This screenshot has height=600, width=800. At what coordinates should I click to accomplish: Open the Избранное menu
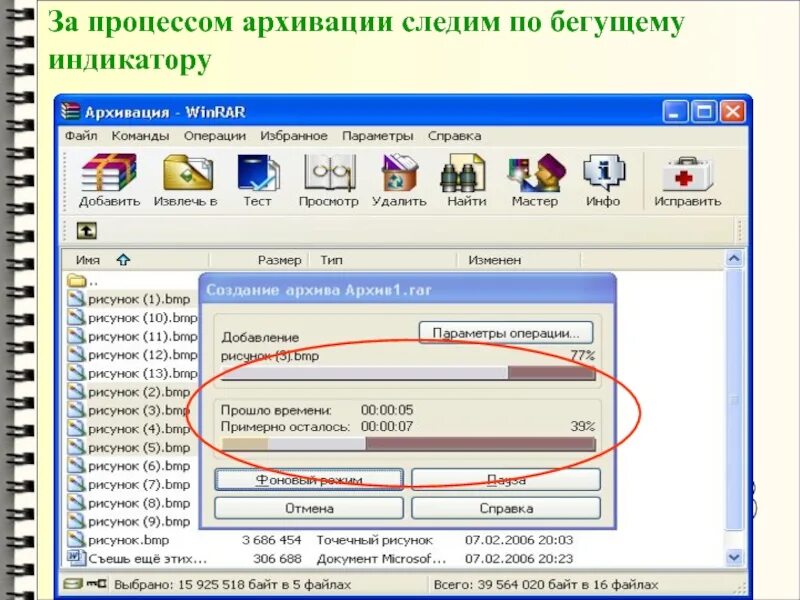pos(294,136)
